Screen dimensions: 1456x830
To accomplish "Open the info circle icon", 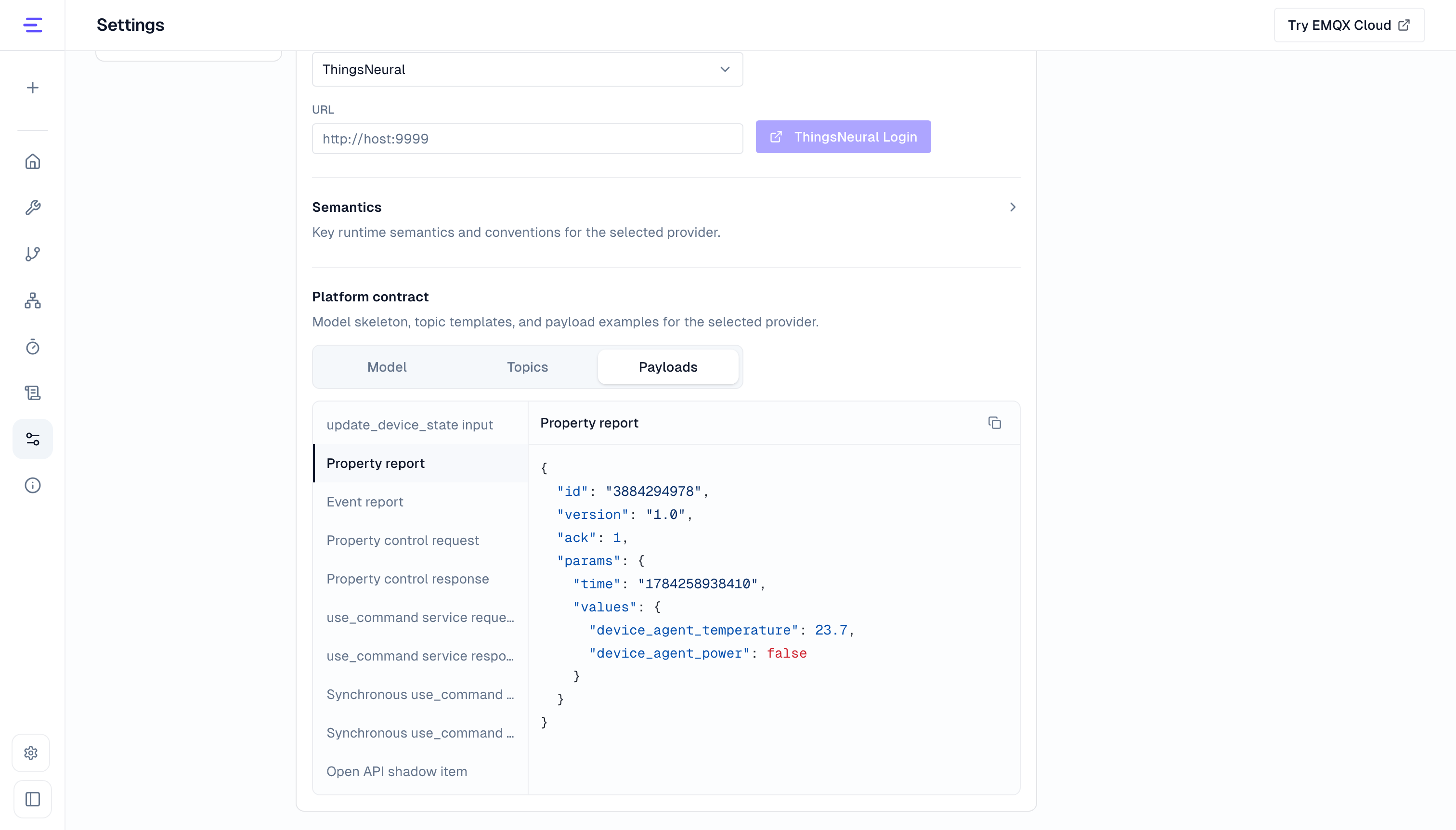I will point(32,485).
